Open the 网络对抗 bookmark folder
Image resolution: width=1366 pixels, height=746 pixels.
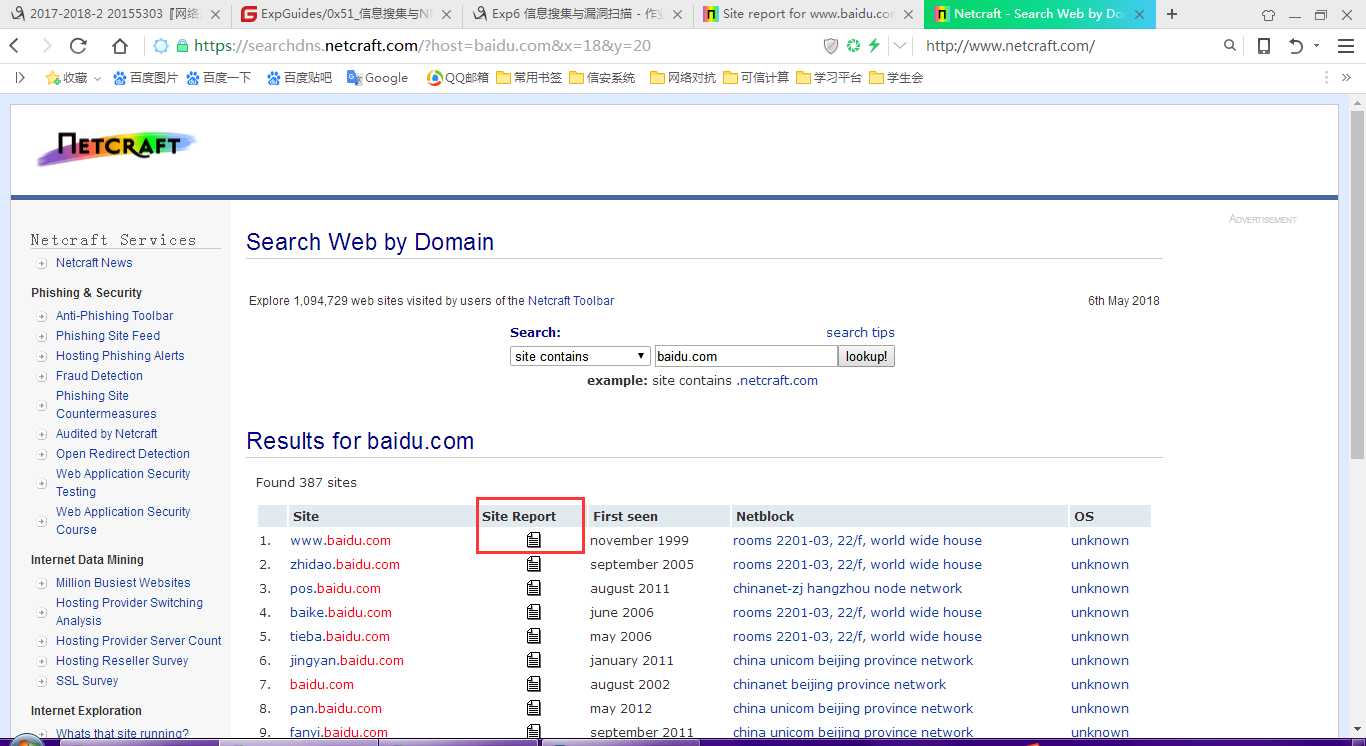coord(683,78)
